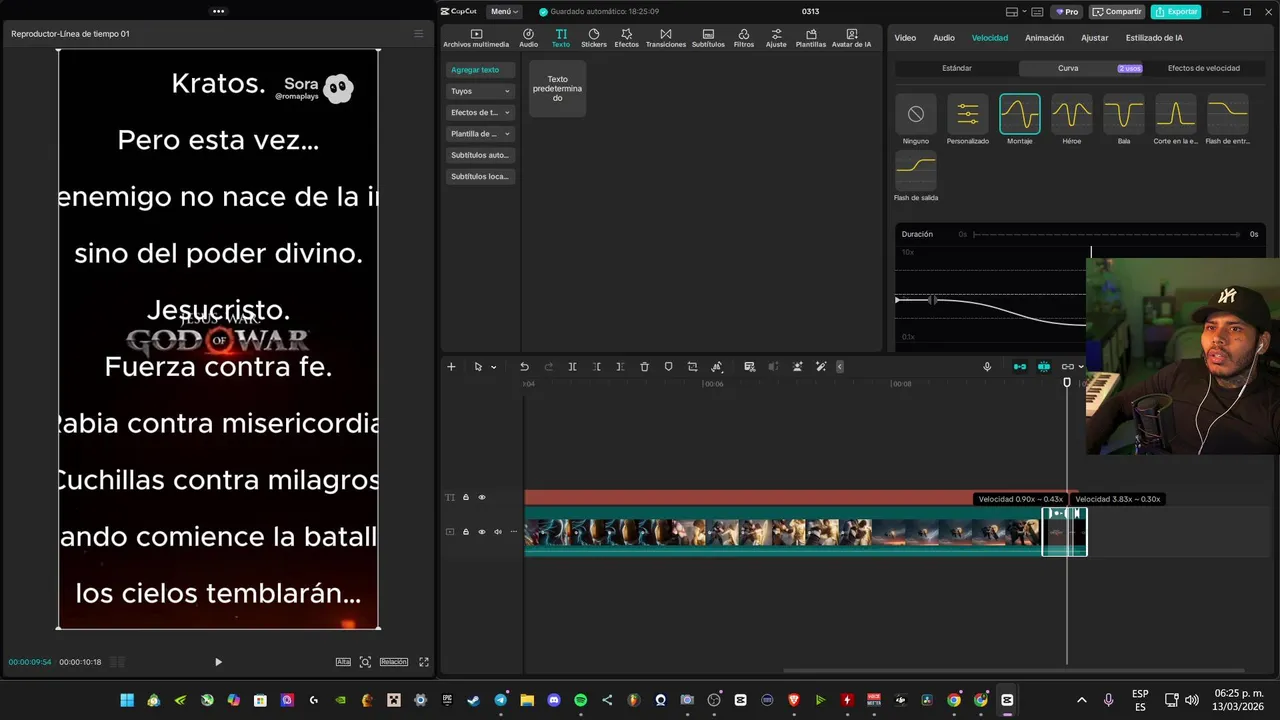Screen dimensions: 1280x720
Task: Add a marker with the shield icon
Action: (668, 367)
